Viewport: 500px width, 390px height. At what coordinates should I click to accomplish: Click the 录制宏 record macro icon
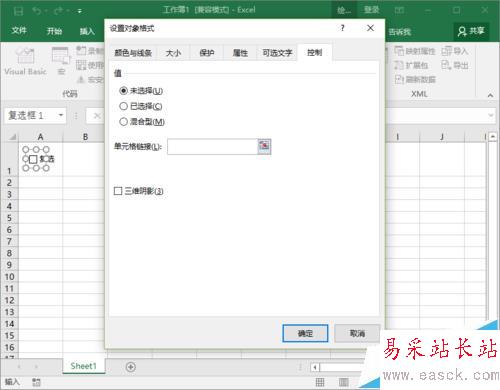[x=81, y=51]
